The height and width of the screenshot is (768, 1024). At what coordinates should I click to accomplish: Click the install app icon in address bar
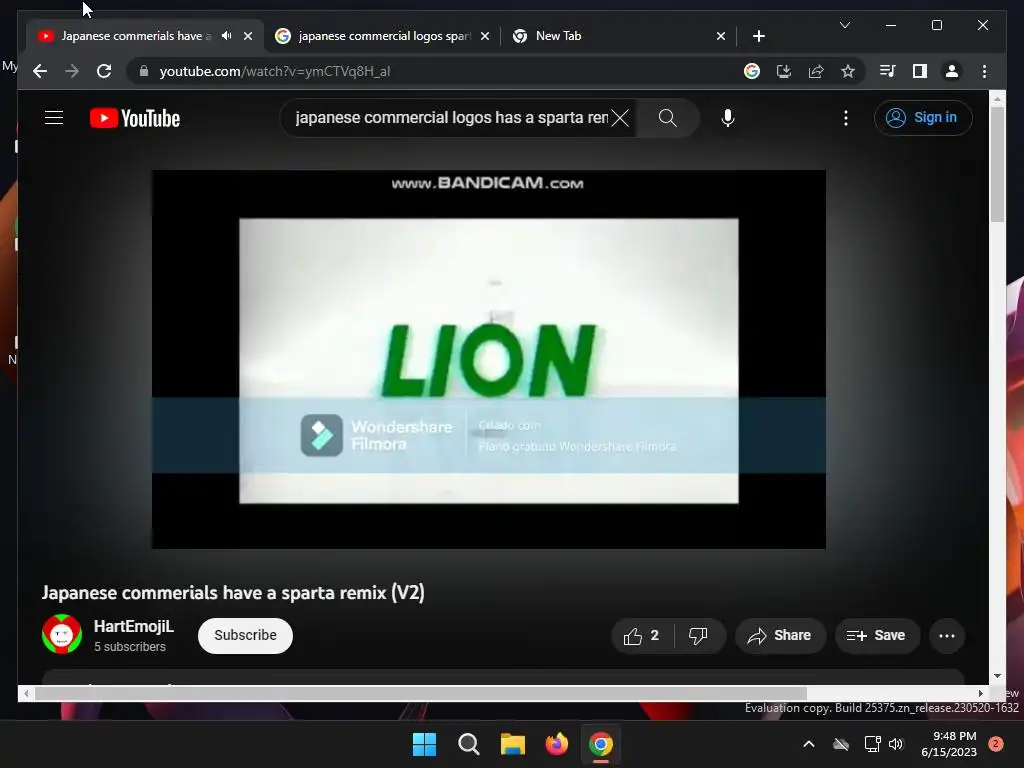point(784,71)
